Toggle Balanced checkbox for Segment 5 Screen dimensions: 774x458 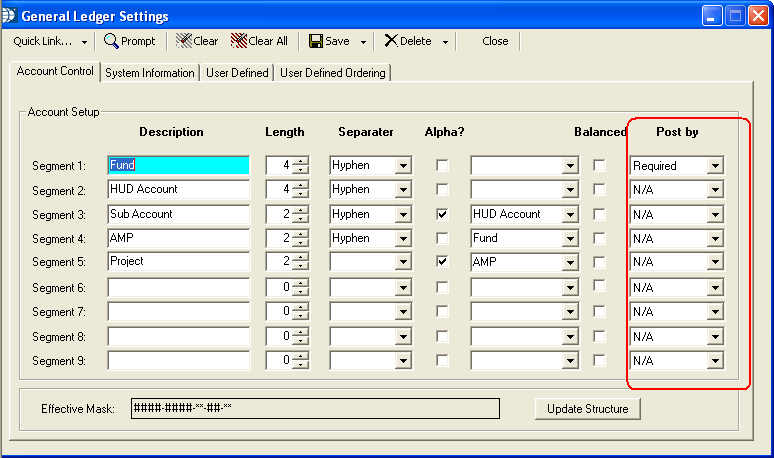599,262
